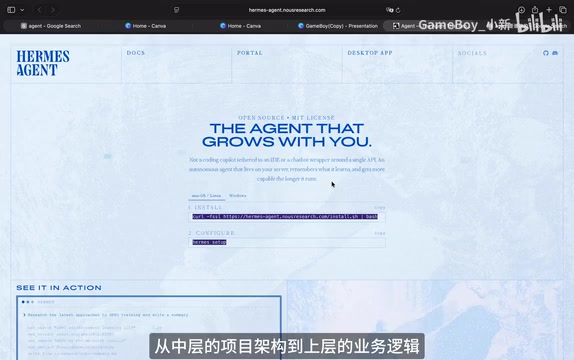Switch to the GameBoy(Copy) - Presentation tab
Image resolution: width=574 pixels, height=360 pixels.
(338, 26)
